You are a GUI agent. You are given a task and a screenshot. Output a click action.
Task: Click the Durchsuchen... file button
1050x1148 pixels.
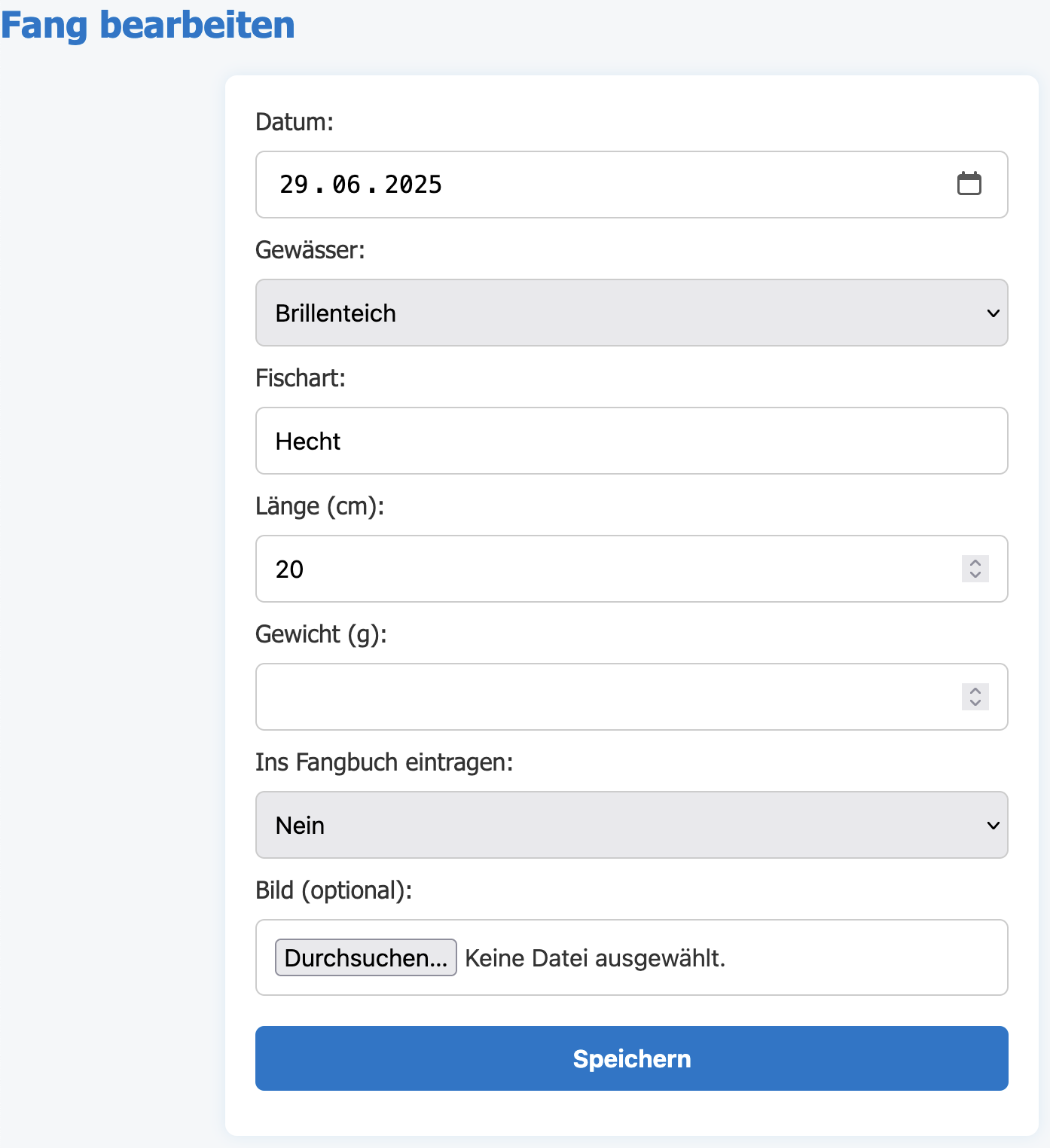[x=366, y=957]
